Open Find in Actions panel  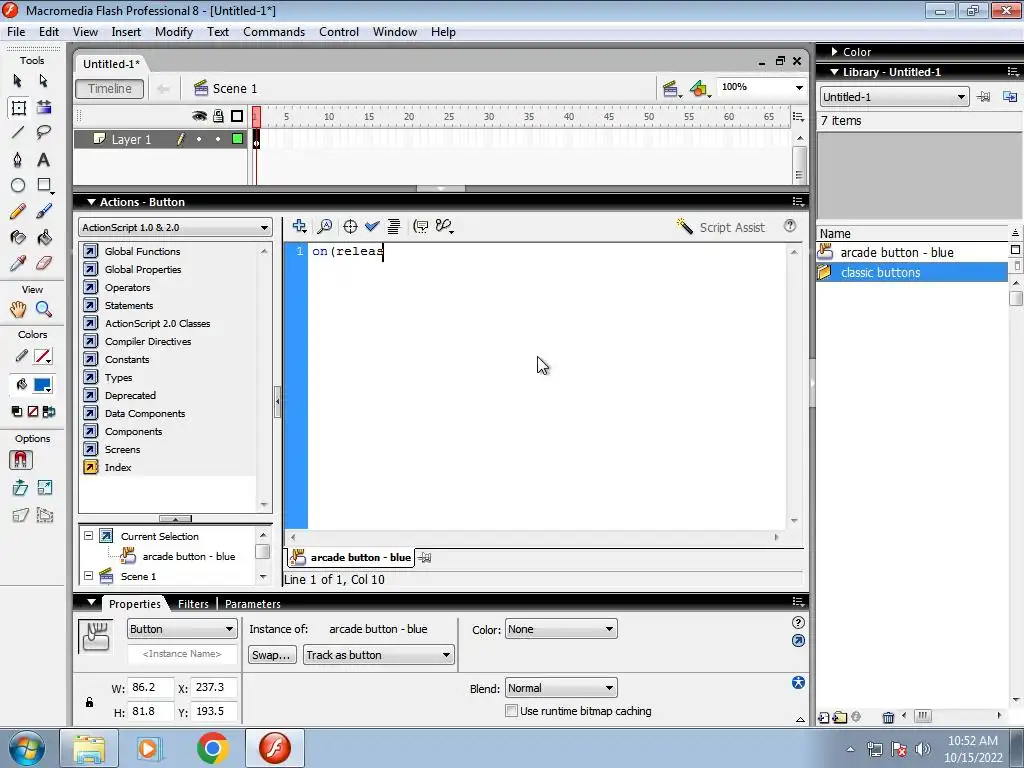(325, 227)
